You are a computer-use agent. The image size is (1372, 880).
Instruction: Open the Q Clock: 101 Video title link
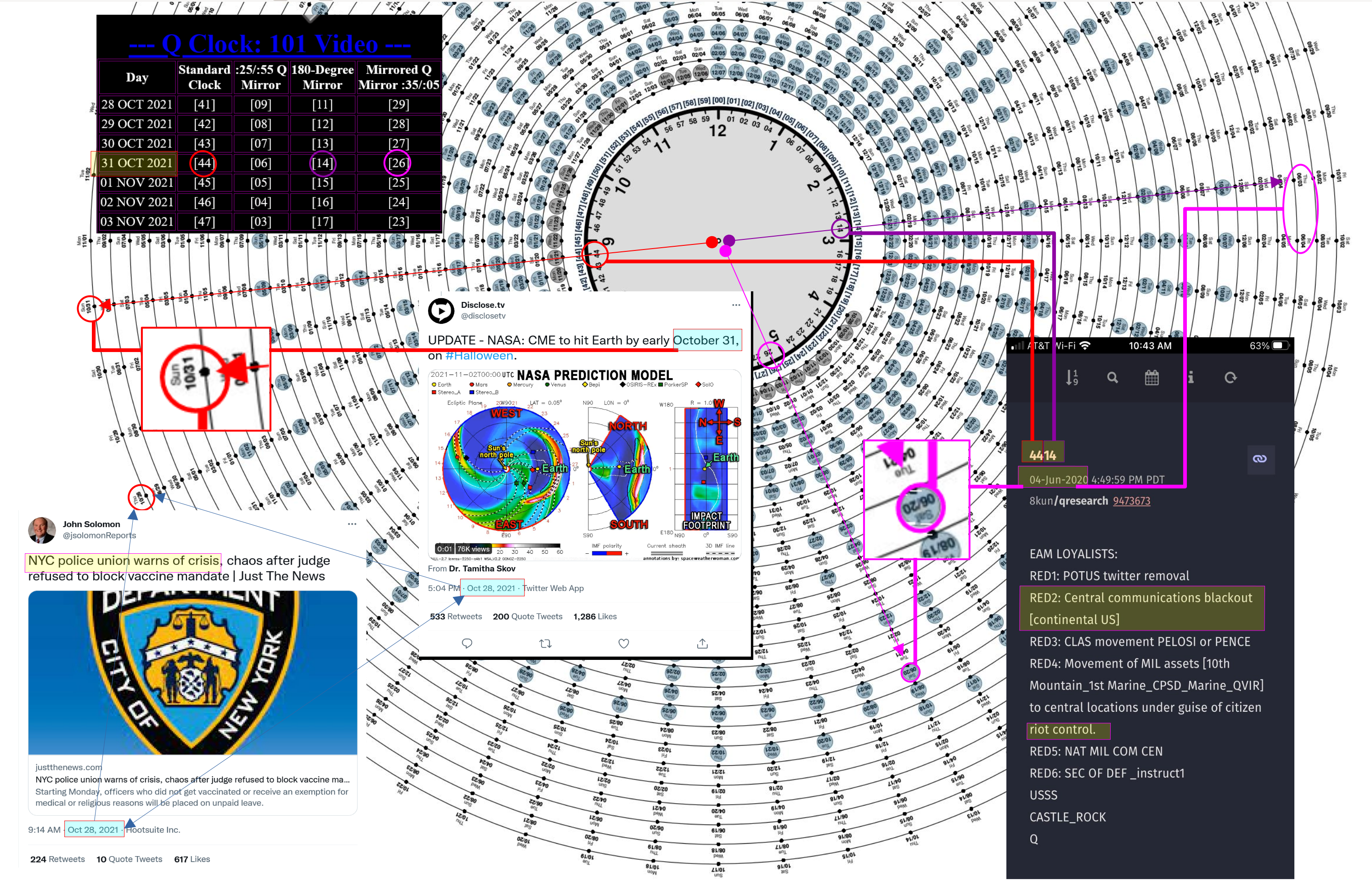pyautogui.click(x=270, y=44)
